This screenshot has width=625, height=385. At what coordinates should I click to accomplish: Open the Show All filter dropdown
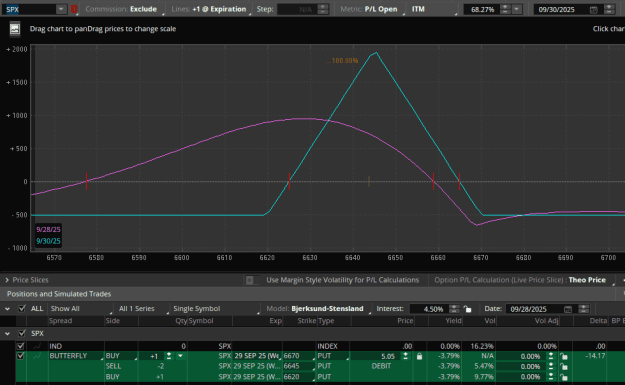80,309
